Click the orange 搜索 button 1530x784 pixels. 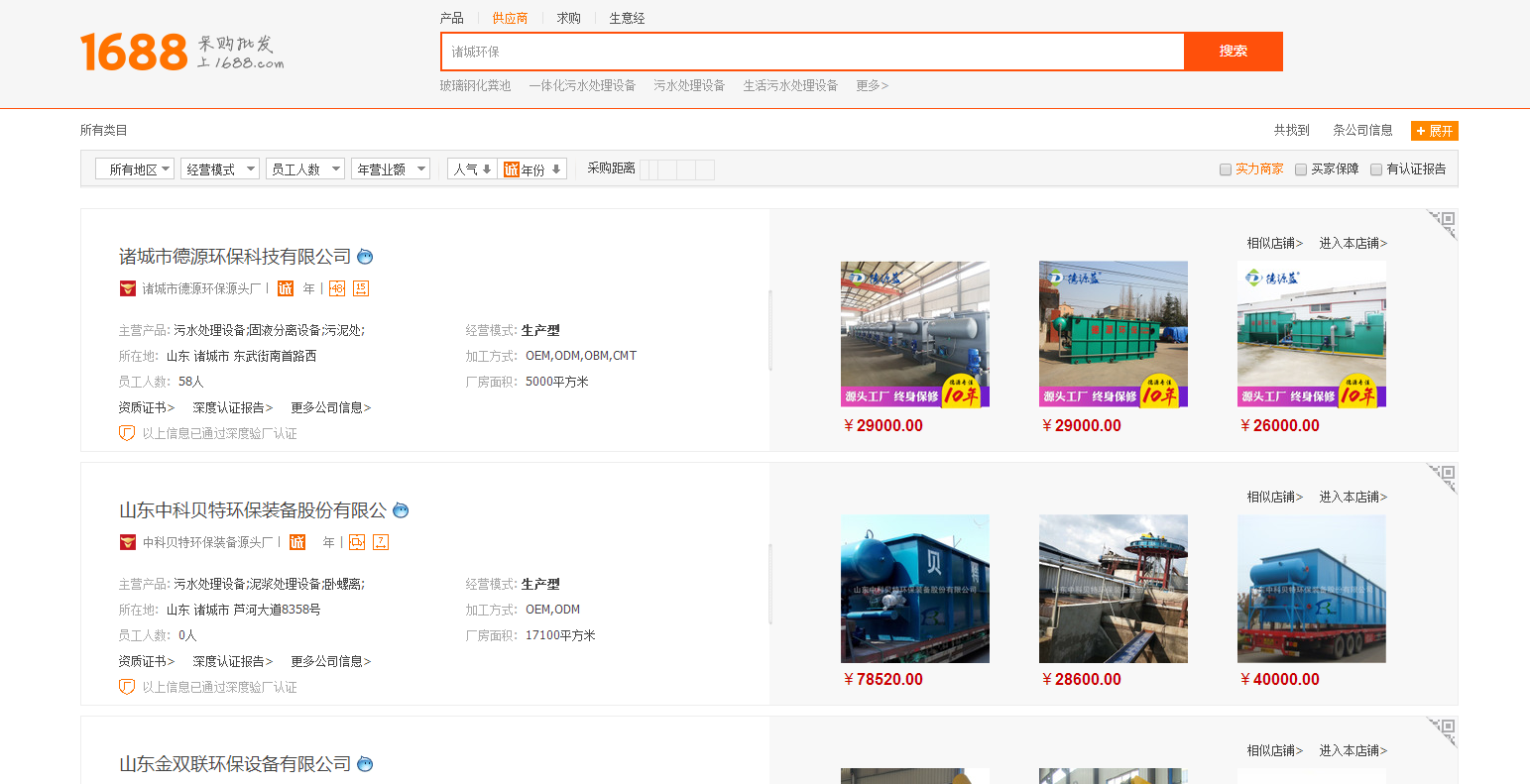click(1234, 52)
